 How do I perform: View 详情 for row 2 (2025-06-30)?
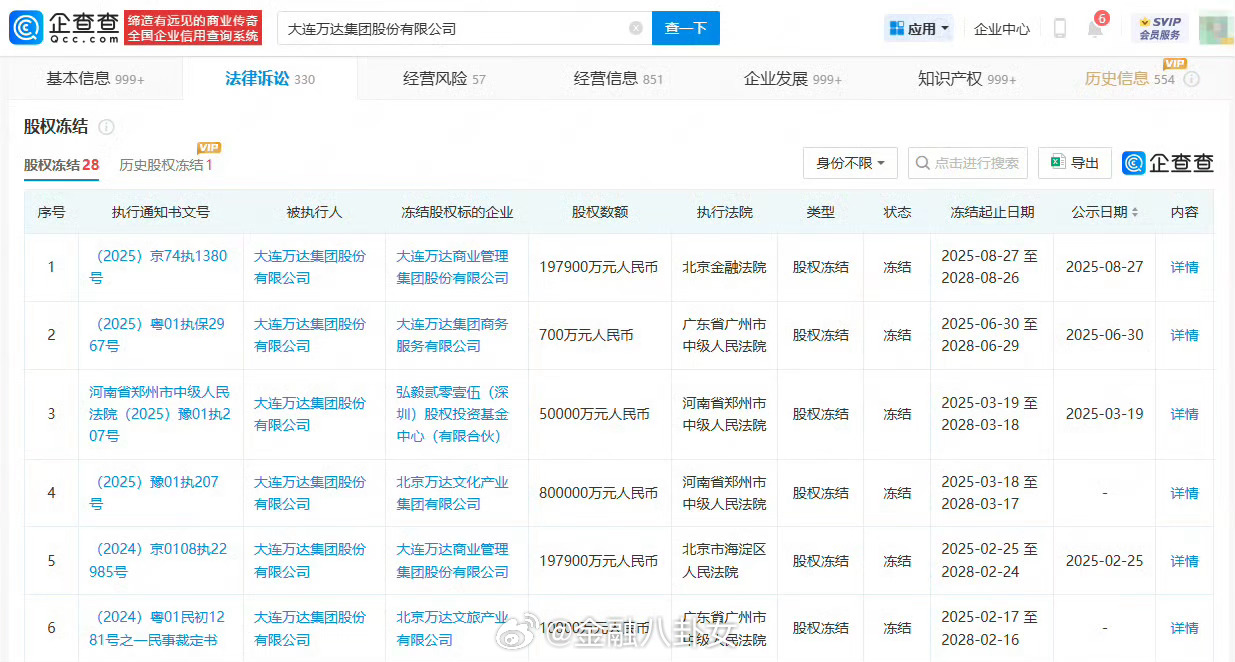1185,335
